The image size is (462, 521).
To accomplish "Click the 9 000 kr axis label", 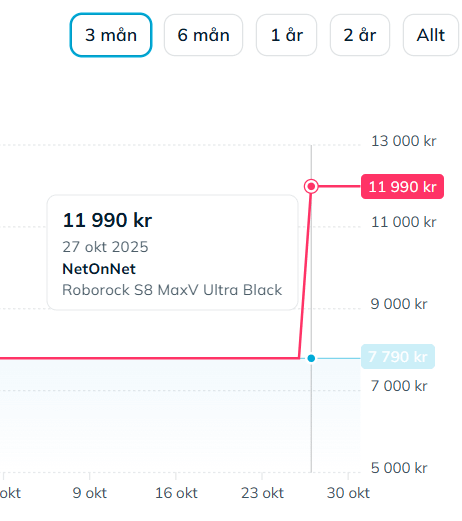I will [399, 304].
